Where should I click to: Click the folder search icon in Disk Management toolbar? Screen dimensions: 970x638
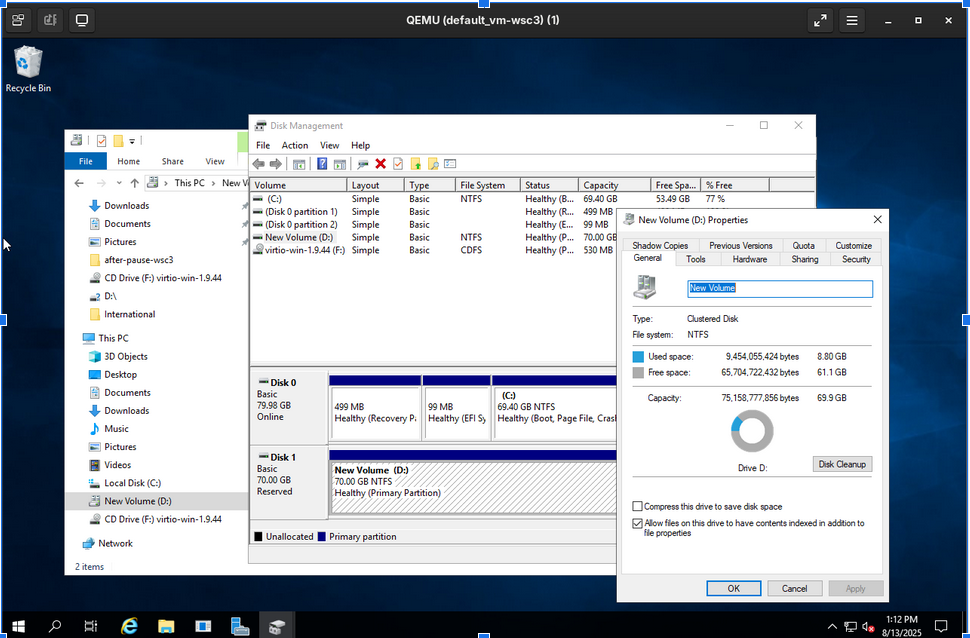coord(433,164)
